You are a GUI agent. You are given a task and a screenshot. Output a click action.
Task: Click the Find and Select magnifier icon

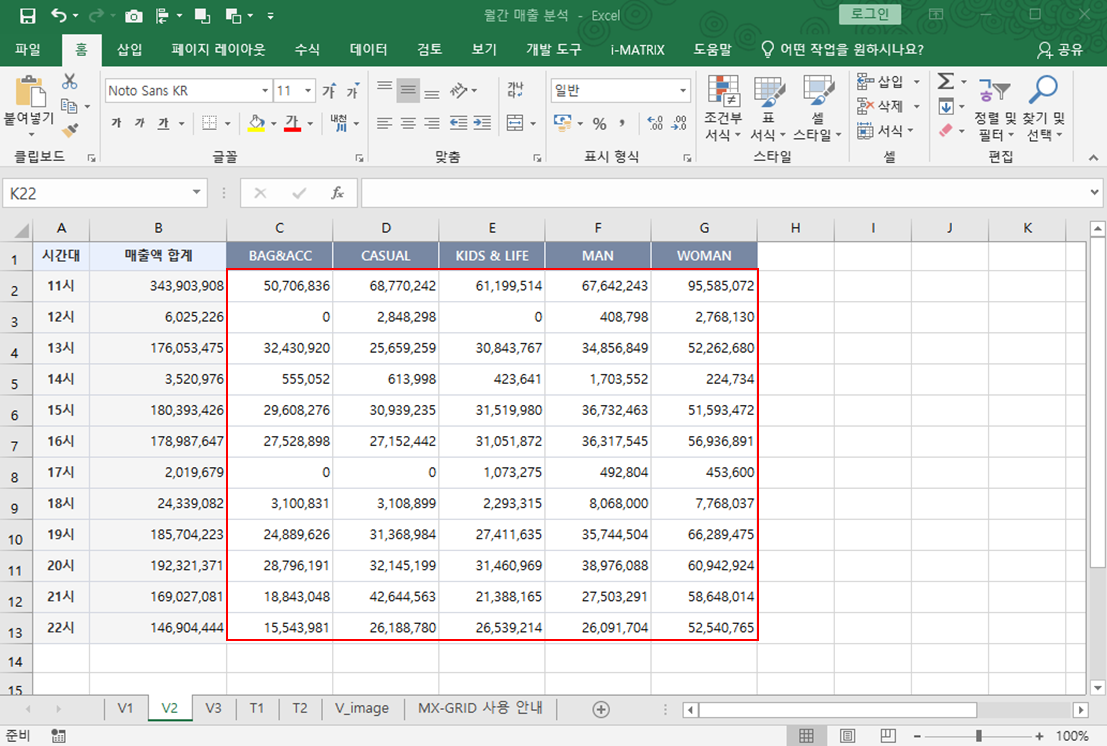1044,90
